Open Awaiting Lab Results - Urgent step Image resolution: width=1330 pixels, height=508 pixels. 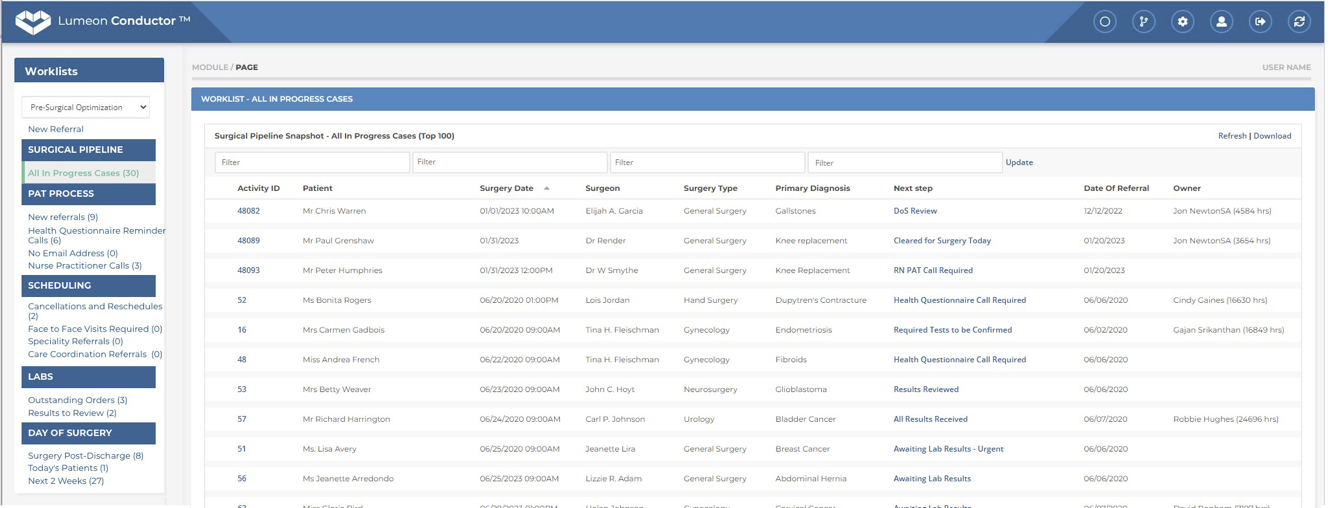pyautogui.click(x=950, y=450)
